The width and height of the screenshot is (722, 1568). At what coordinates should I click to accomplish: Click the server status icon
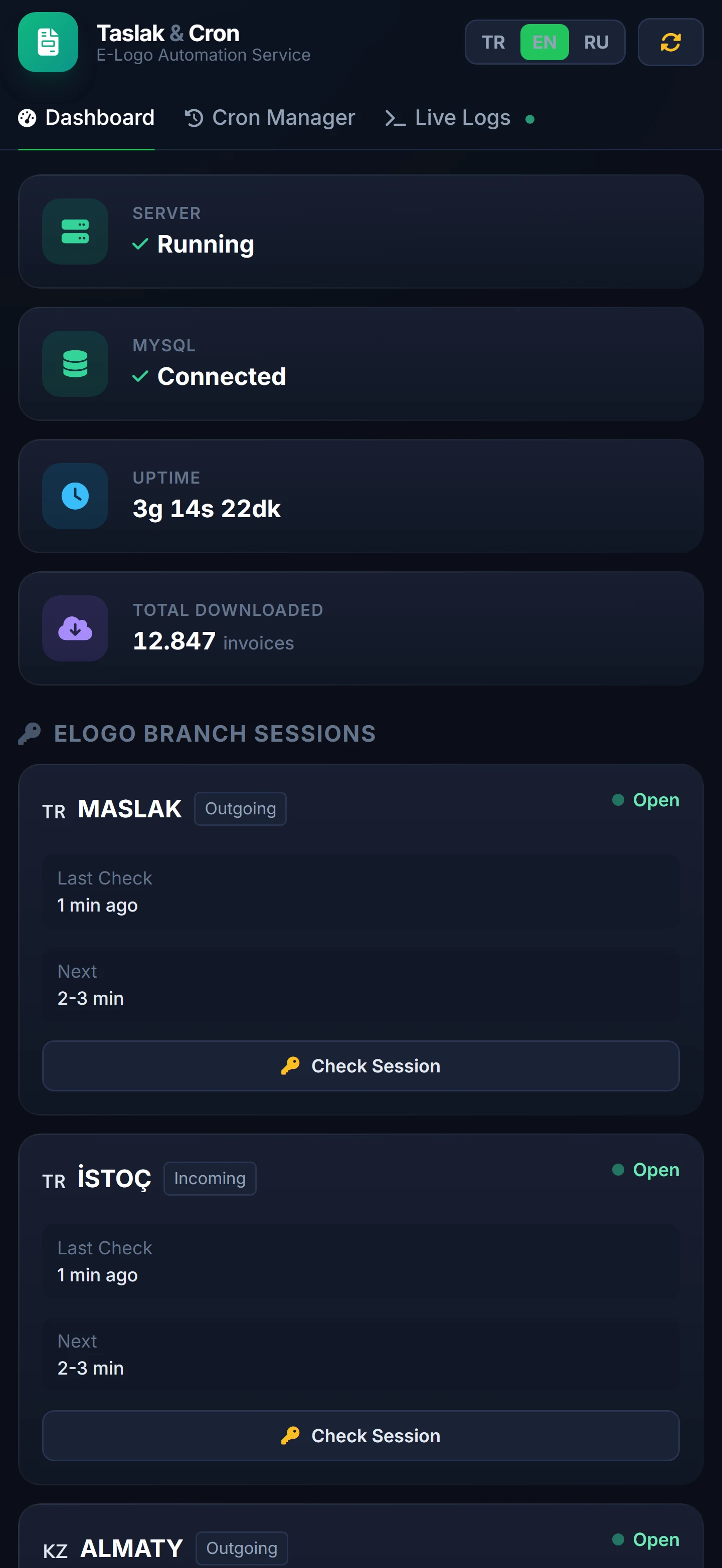tap(76, 232)
